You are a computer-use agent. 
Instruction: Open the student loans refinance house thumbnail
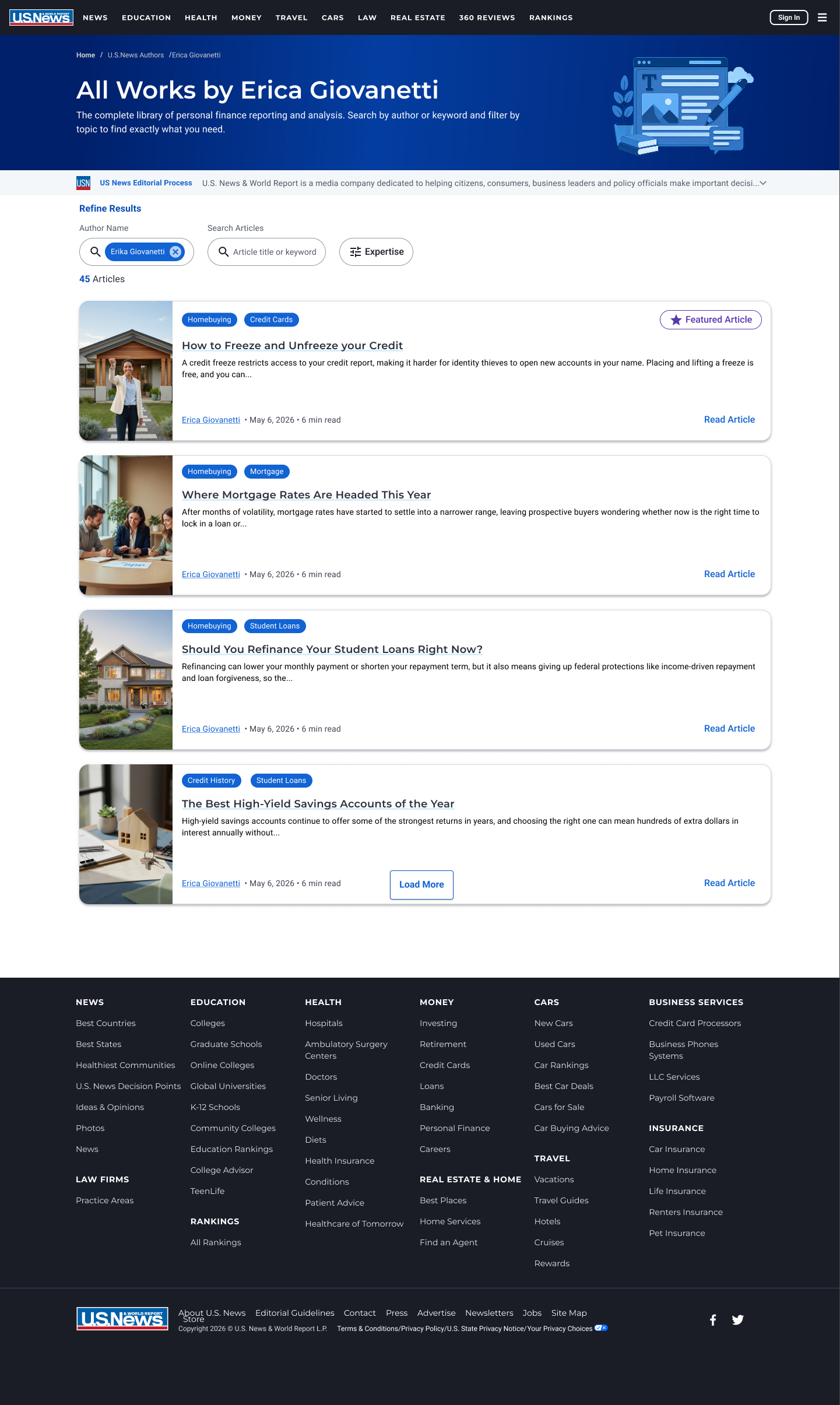click(126, 680)
